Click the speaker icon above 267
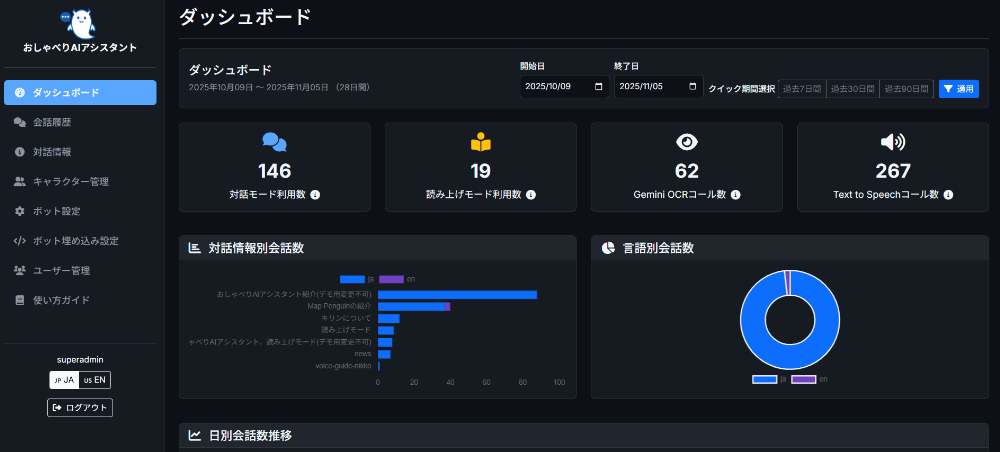The height and width of the screenshot is (452, 1000). coord(893,142)
